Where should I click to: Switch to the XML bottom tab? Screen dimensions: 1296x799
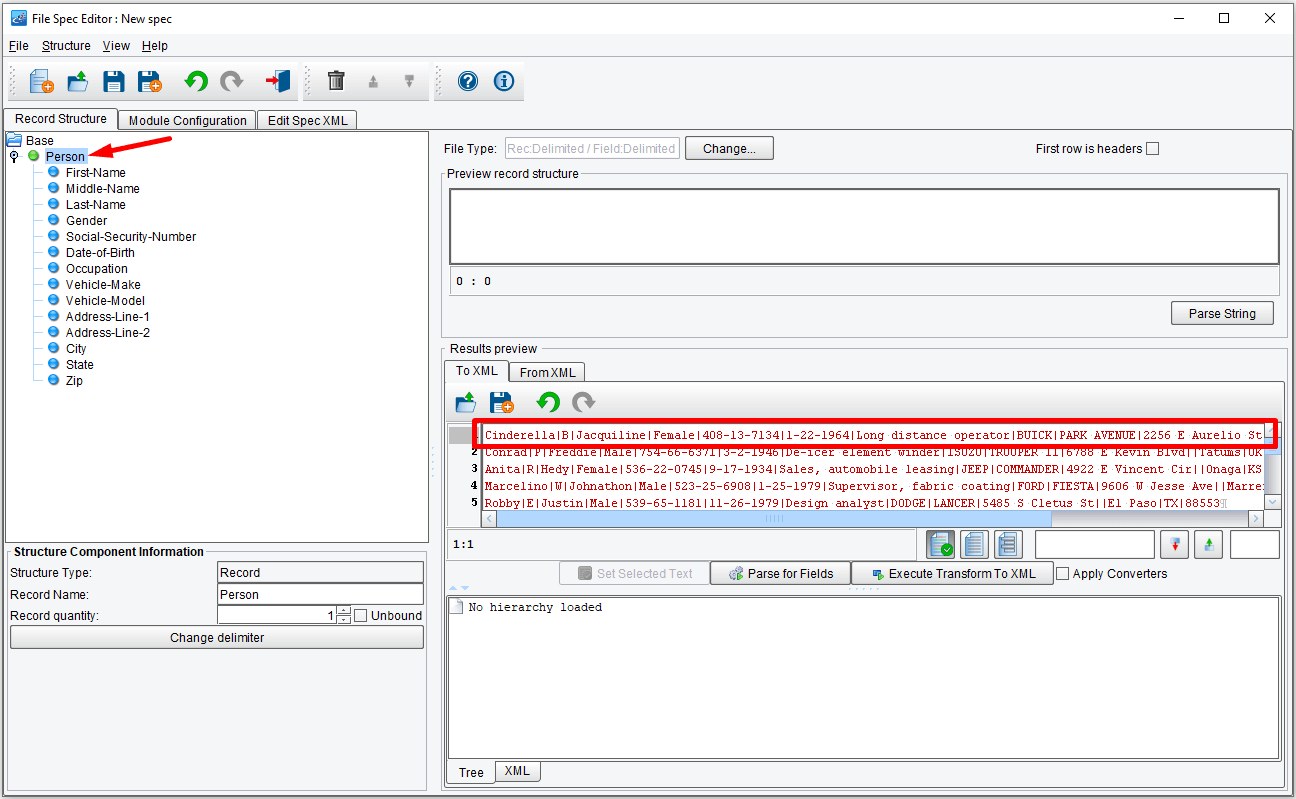coord(517,771)
